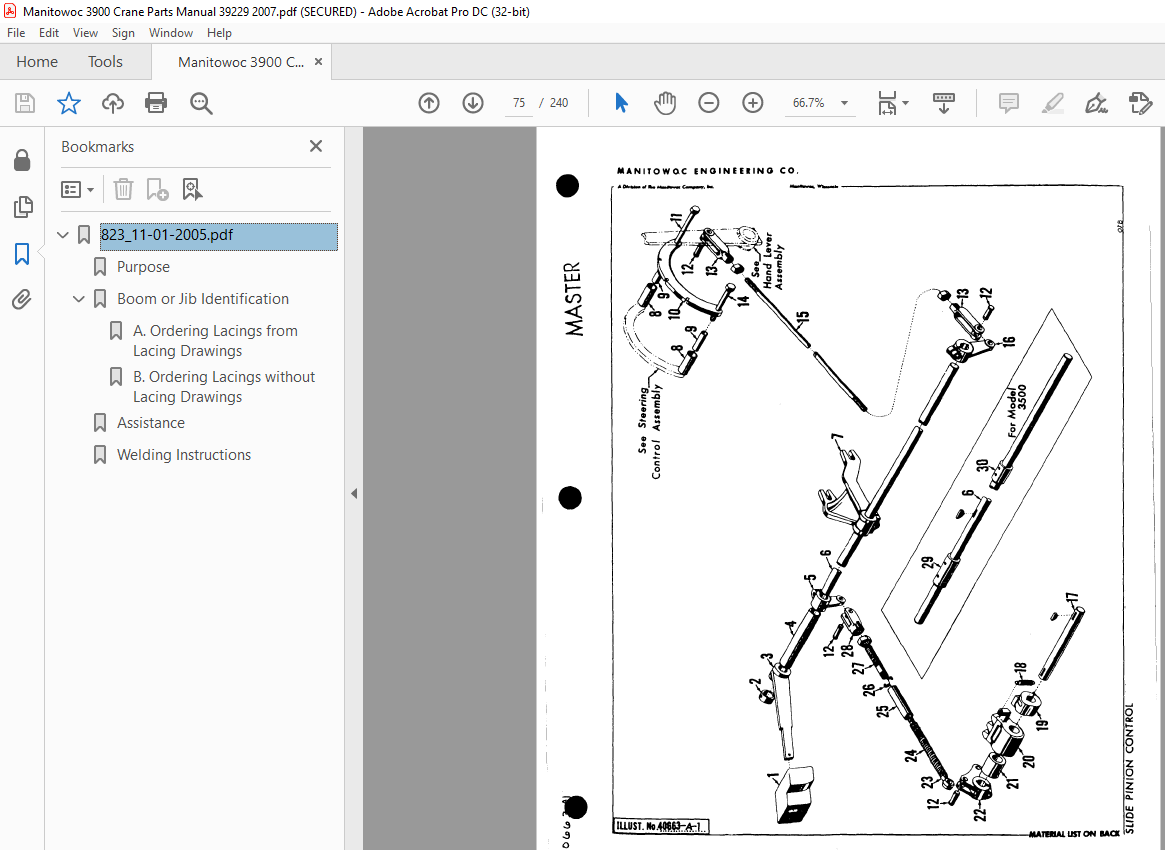Toggle the Bookmarks panel sidebar icon

coord(22,253)
